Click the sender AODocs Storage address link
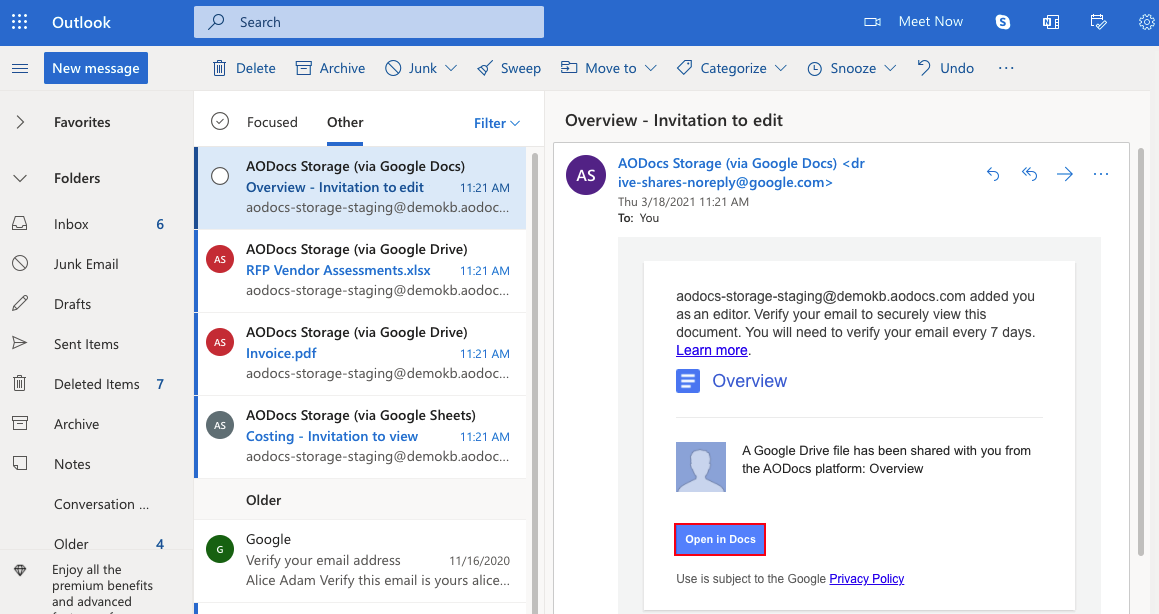Image resolution: width=1159 pixels, height=614 pixels. tap(741, 173)
